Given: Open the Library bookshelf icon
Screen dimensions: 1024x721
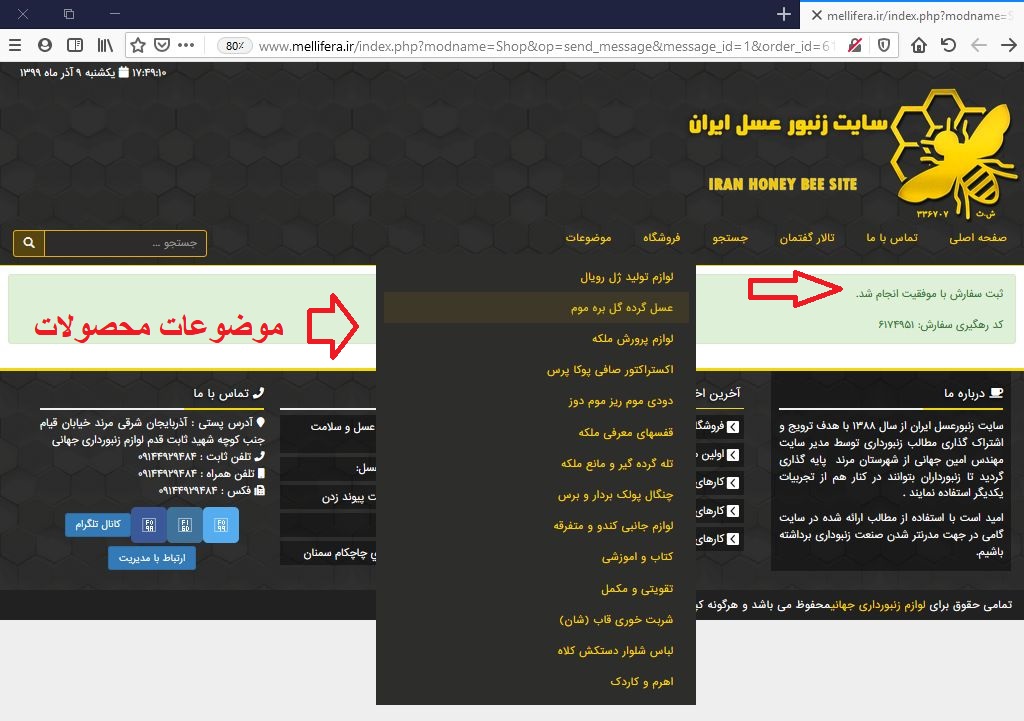Looking at the screenshot, I should coord(104,45).
